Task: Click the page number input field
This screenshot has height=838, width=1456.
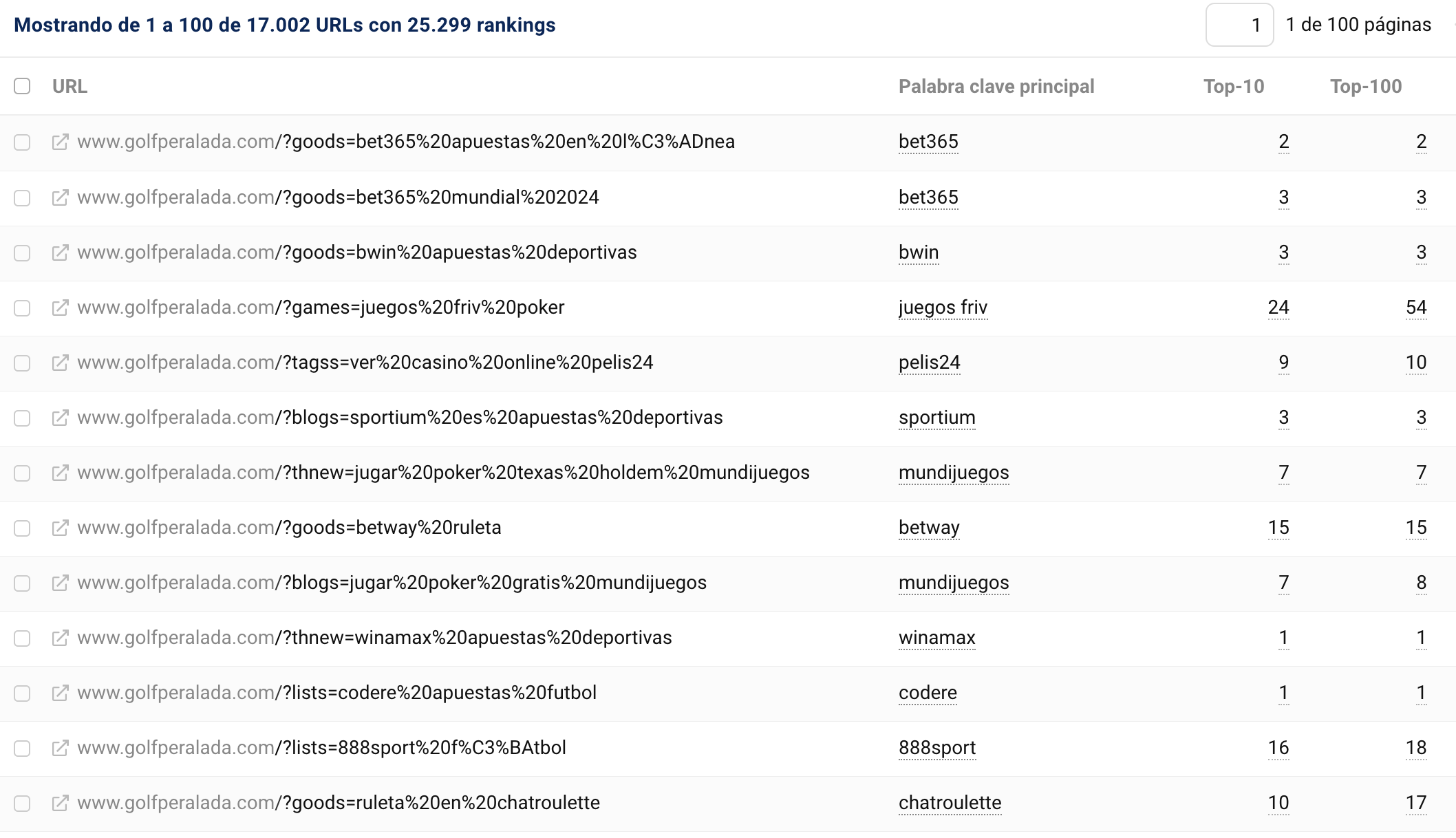Action: coord(1239,25)
